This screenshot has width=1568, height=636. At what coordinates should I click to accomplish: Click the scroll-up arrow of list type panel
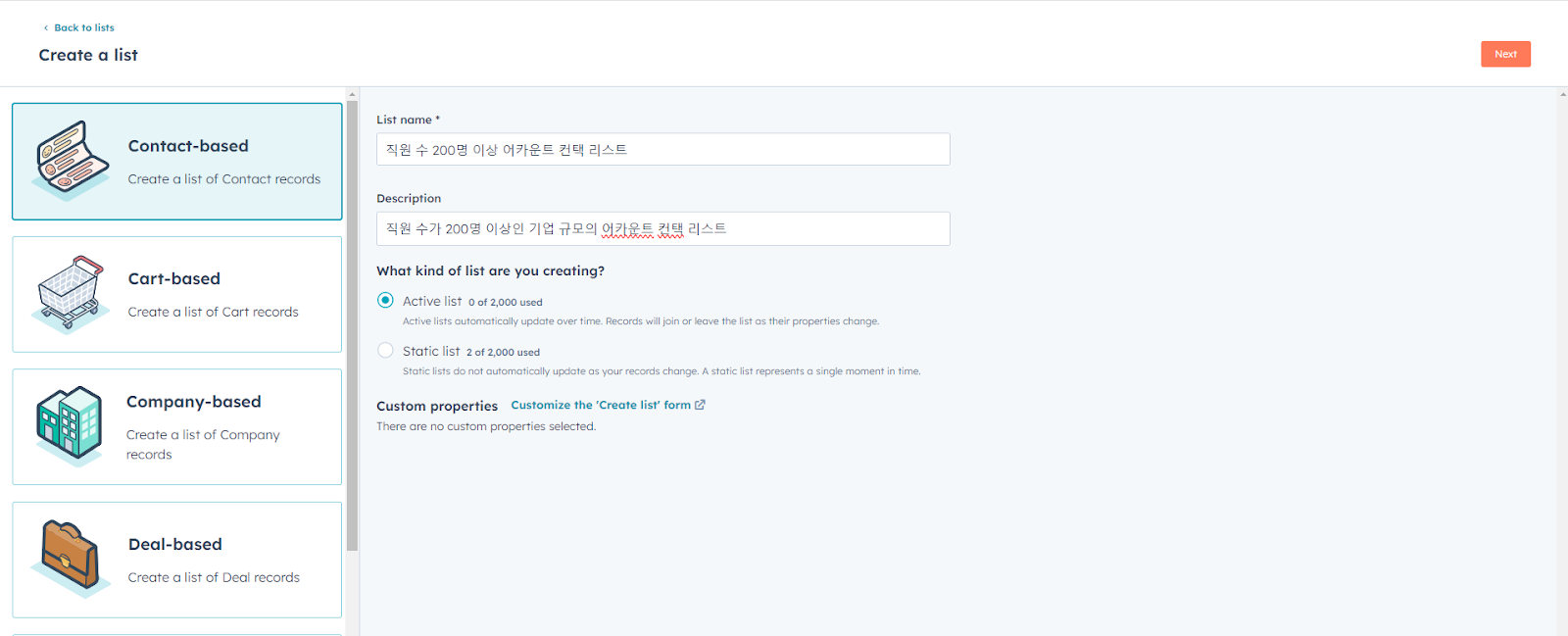click(352, 95)
